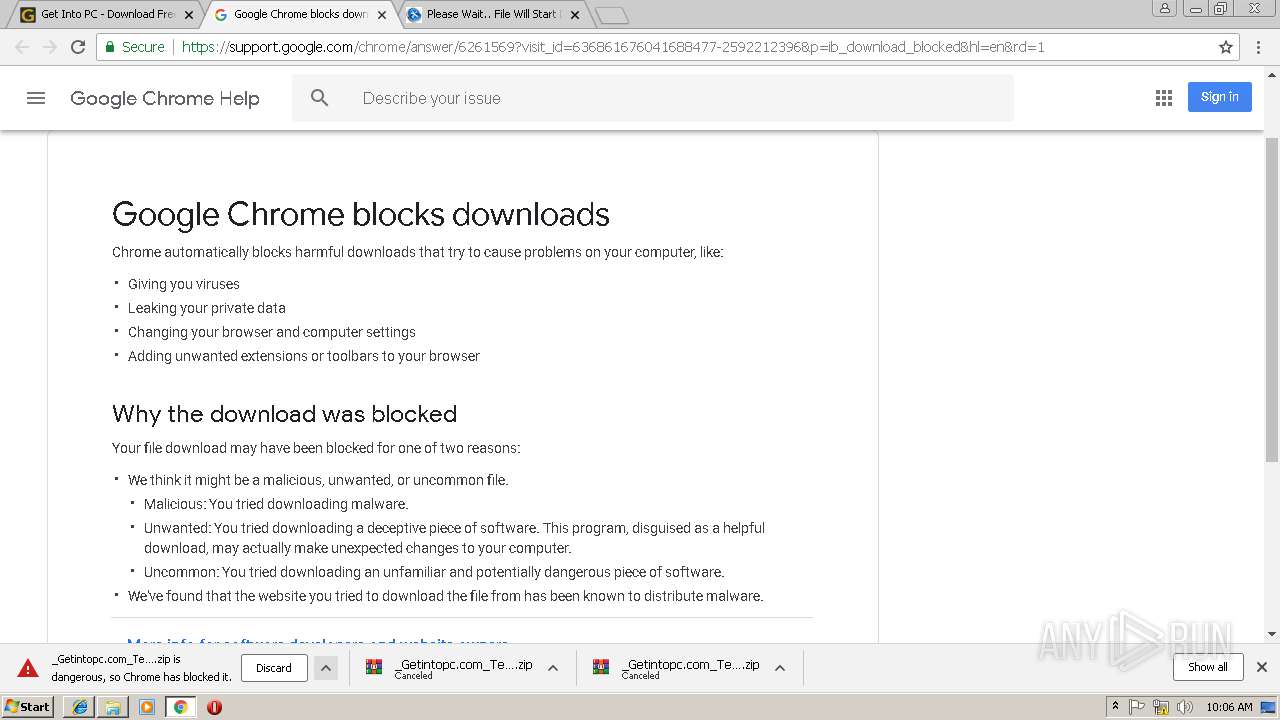Viewport: 1280px width, 720px height.
Task: Open the media player taskbar icon
Action: pos(147,707)
